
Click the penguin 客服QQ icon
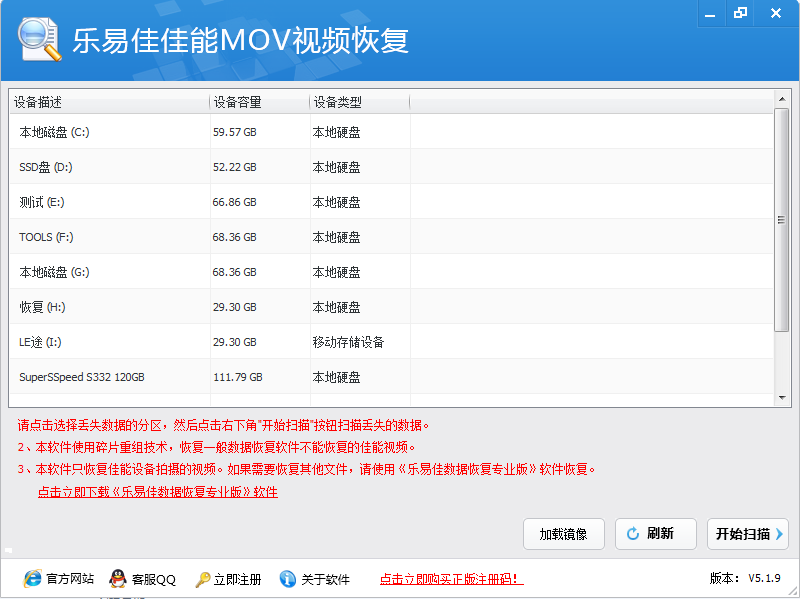point(118,579)
